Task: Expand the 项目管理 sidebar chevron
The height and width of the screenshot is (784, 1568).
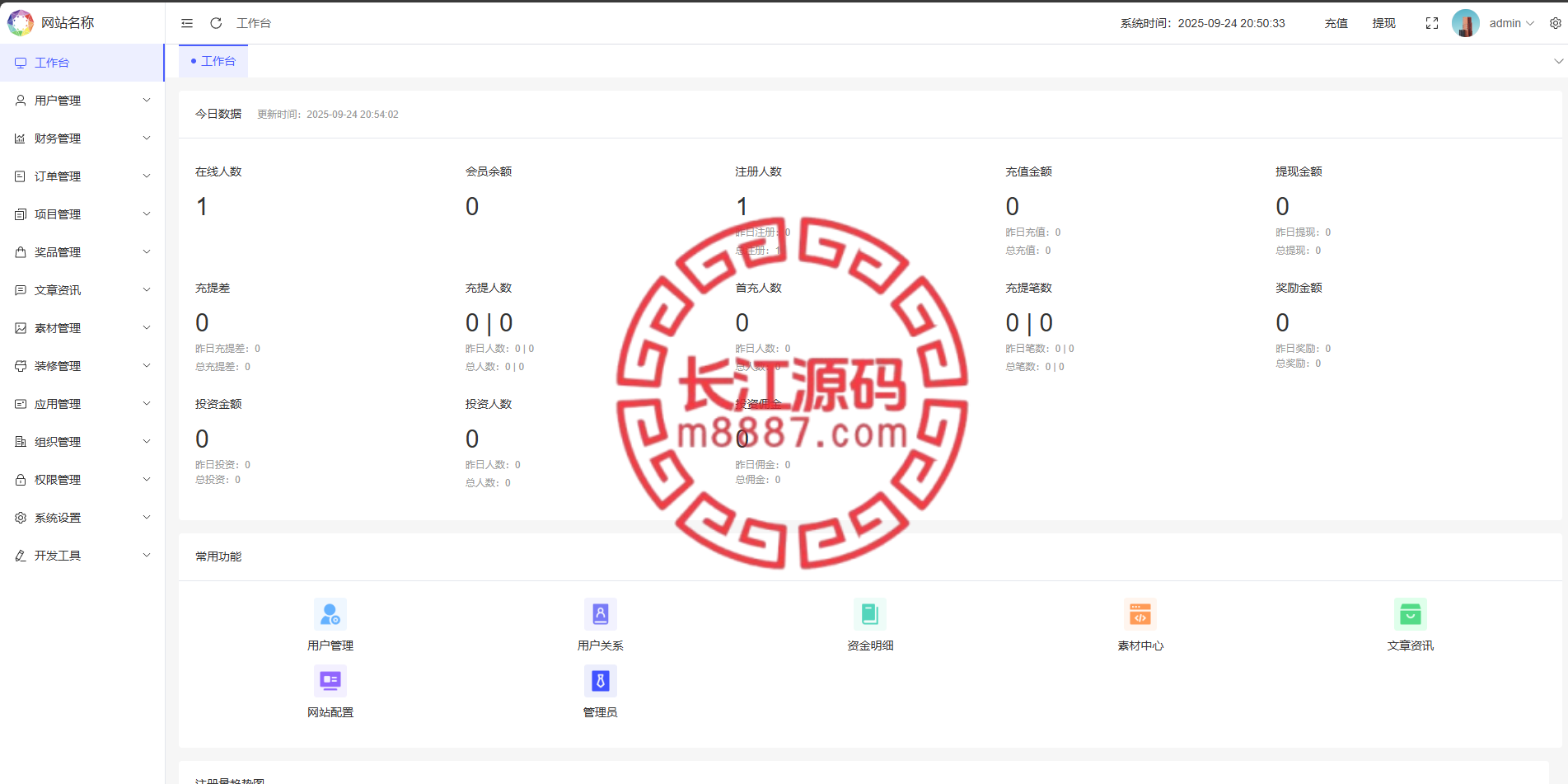Action: point(147,214)
